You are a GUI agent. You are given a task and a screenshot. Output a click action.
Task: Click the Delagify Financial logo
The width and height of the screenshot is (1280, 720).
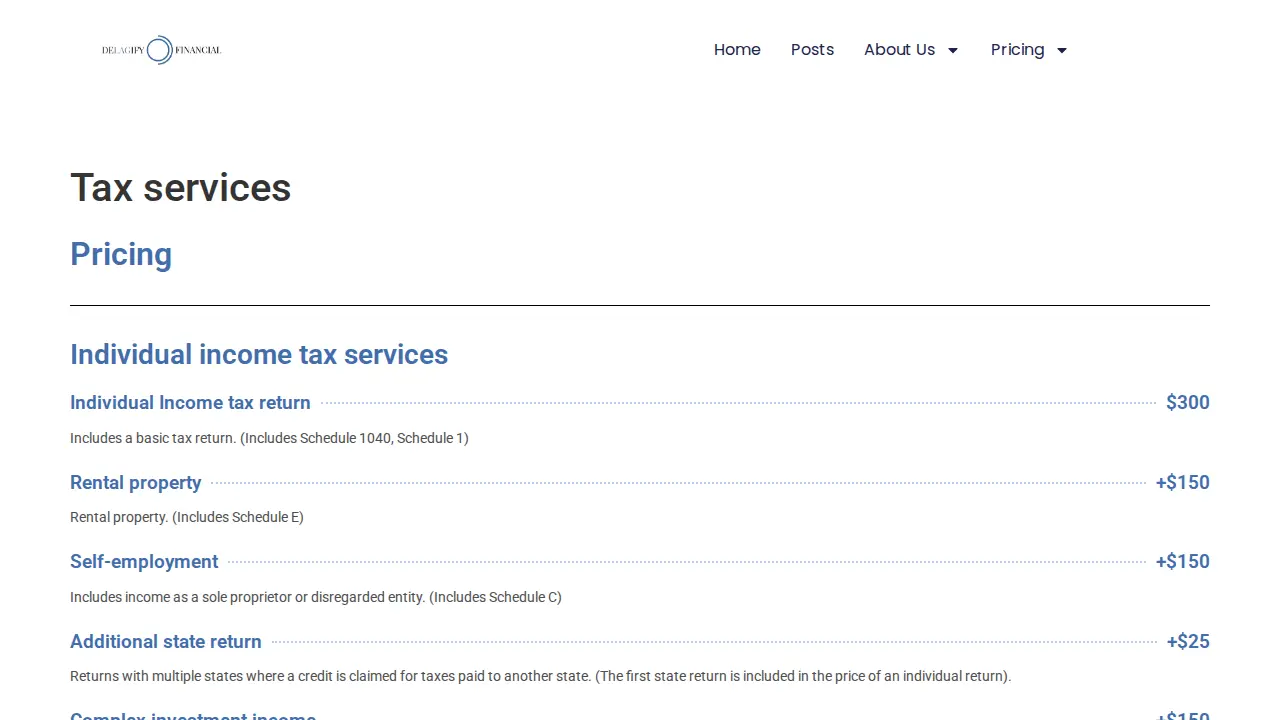coord(161,50)
